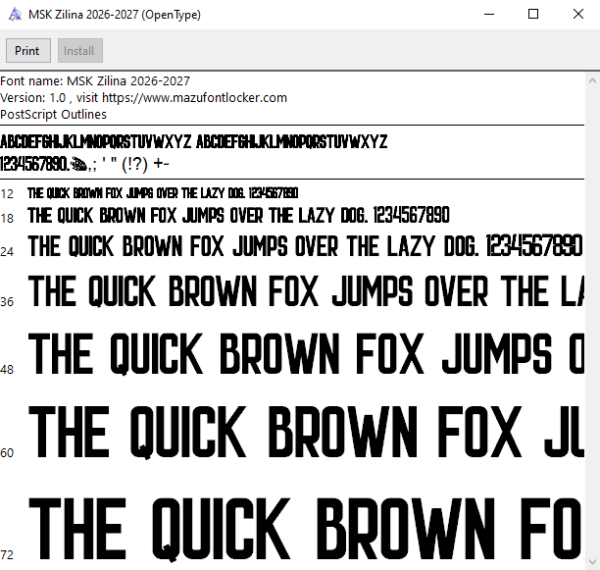Click the greyed-out Install button

(80, 50)
